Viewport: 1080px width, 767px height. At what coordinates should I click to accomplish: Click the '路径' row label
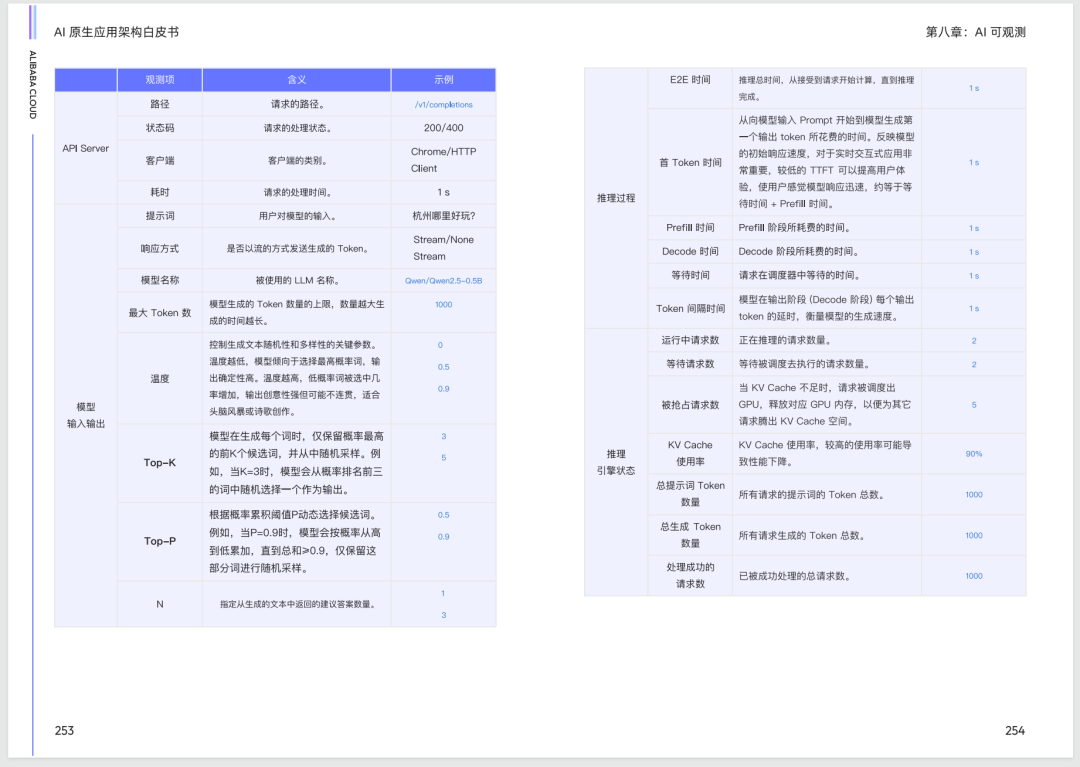160,104
